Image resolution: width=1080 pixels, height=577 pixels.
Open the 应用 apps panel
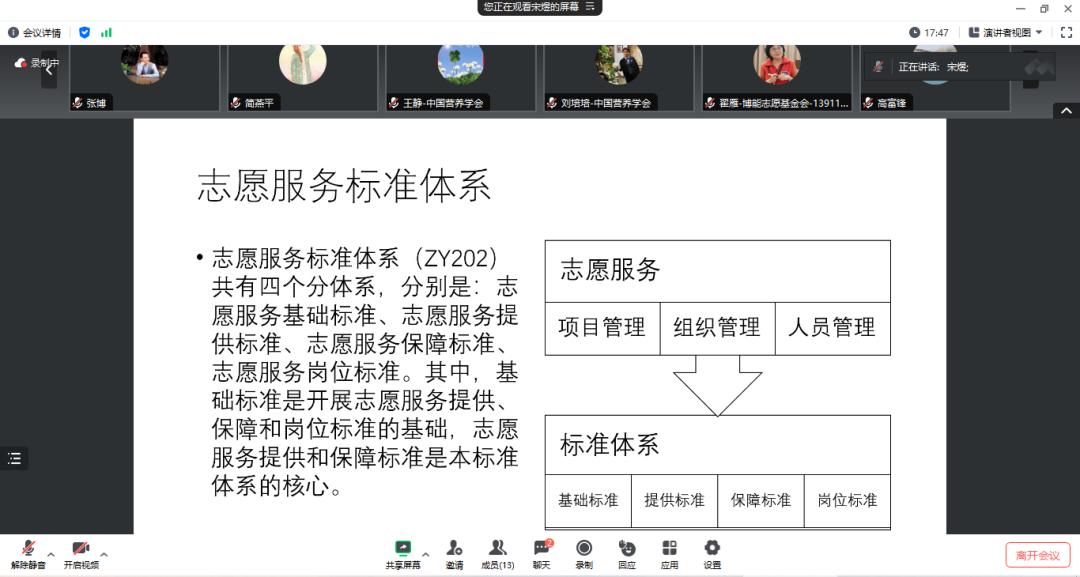(x=669, y=551)
